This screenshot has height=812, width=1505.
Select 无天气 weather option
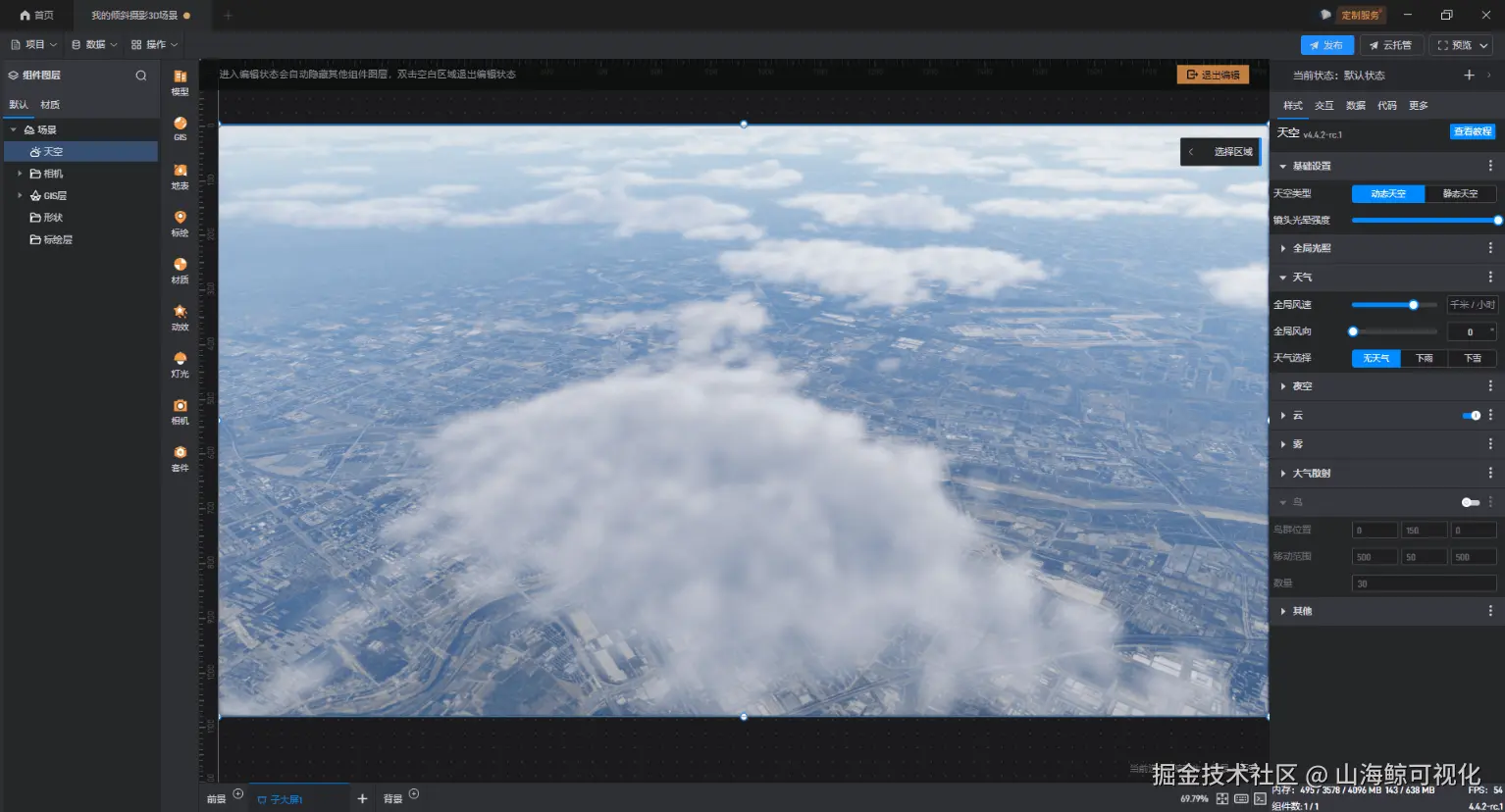[x=1376, y=358]
